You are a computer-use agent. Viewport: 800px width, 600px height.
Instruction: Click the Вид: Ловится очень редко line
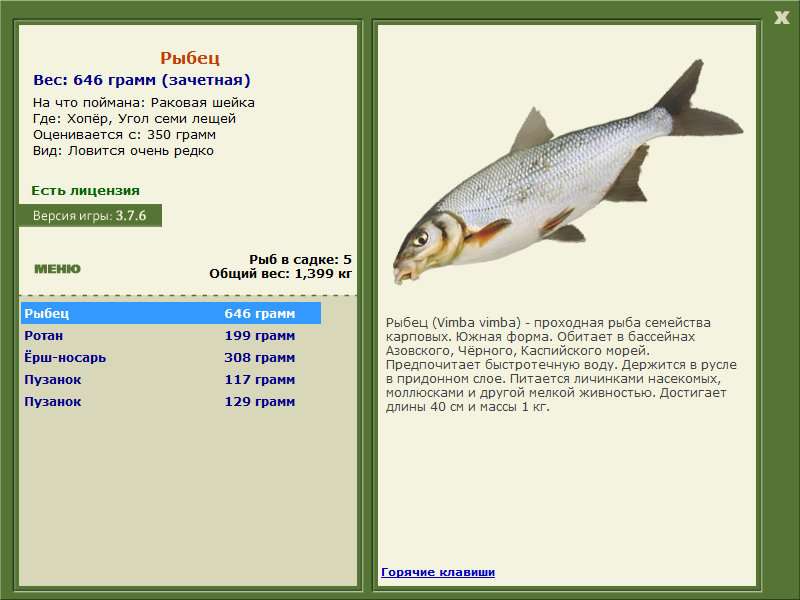(123, 151)
